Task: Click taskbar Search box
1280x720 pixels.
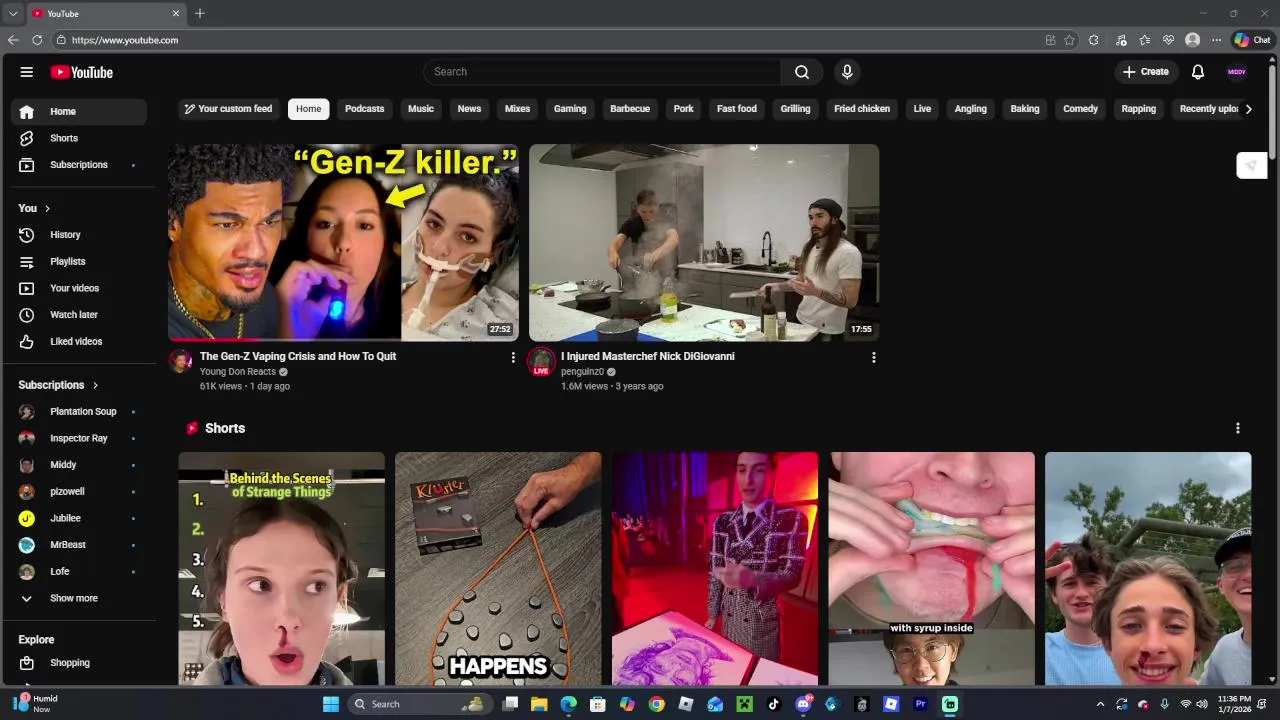Action: [x=419, y=704]
